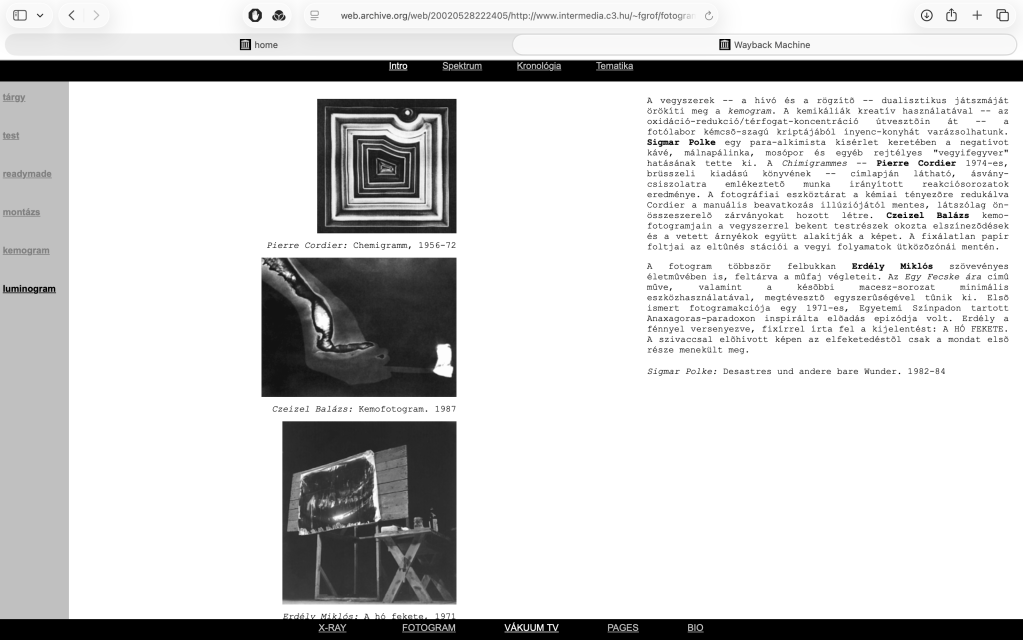This screenshot has width=1023, height=640.
Task: Select luminogram in the left sidebar
Action: click(x=29, y=289)
